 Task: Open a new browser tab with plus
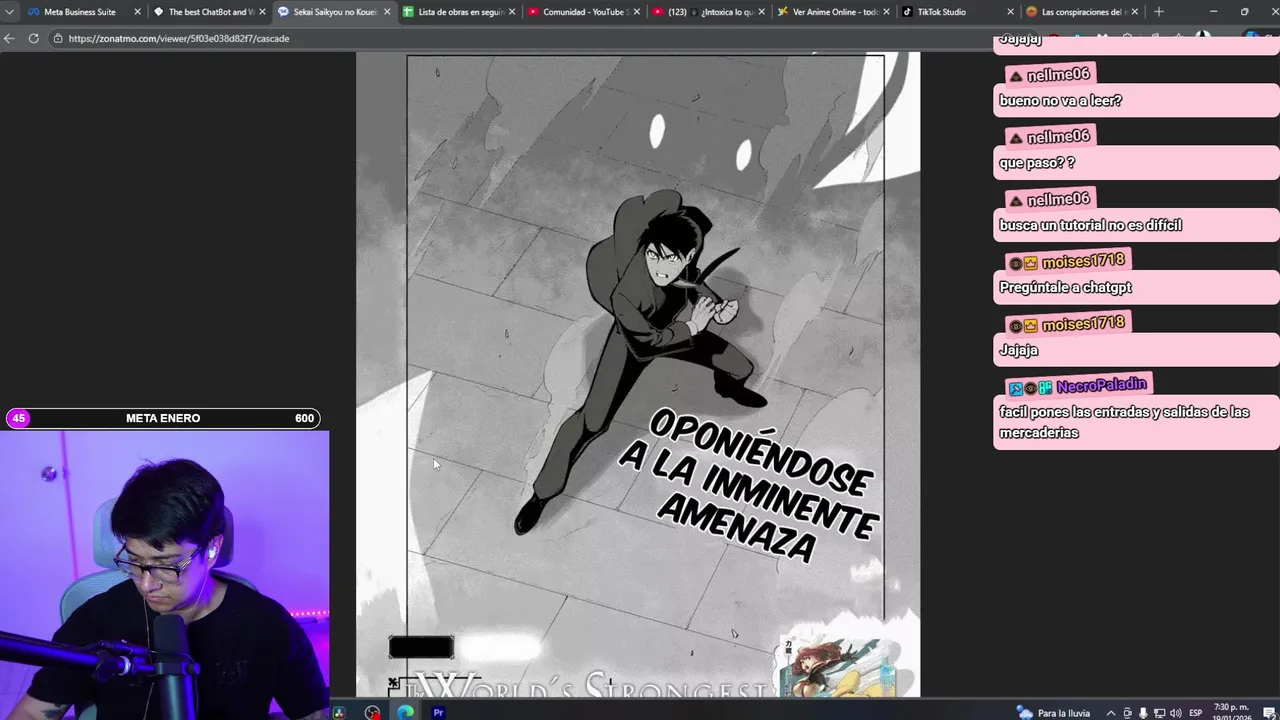pyautogui.click(x=1159, y=12)
